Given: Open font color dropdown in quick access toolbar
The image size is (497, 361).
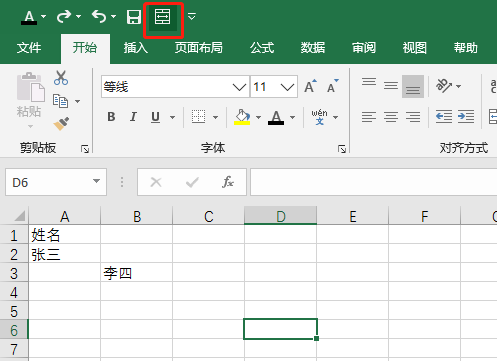Looking at the screenshot, I should [x=44, y=16].
